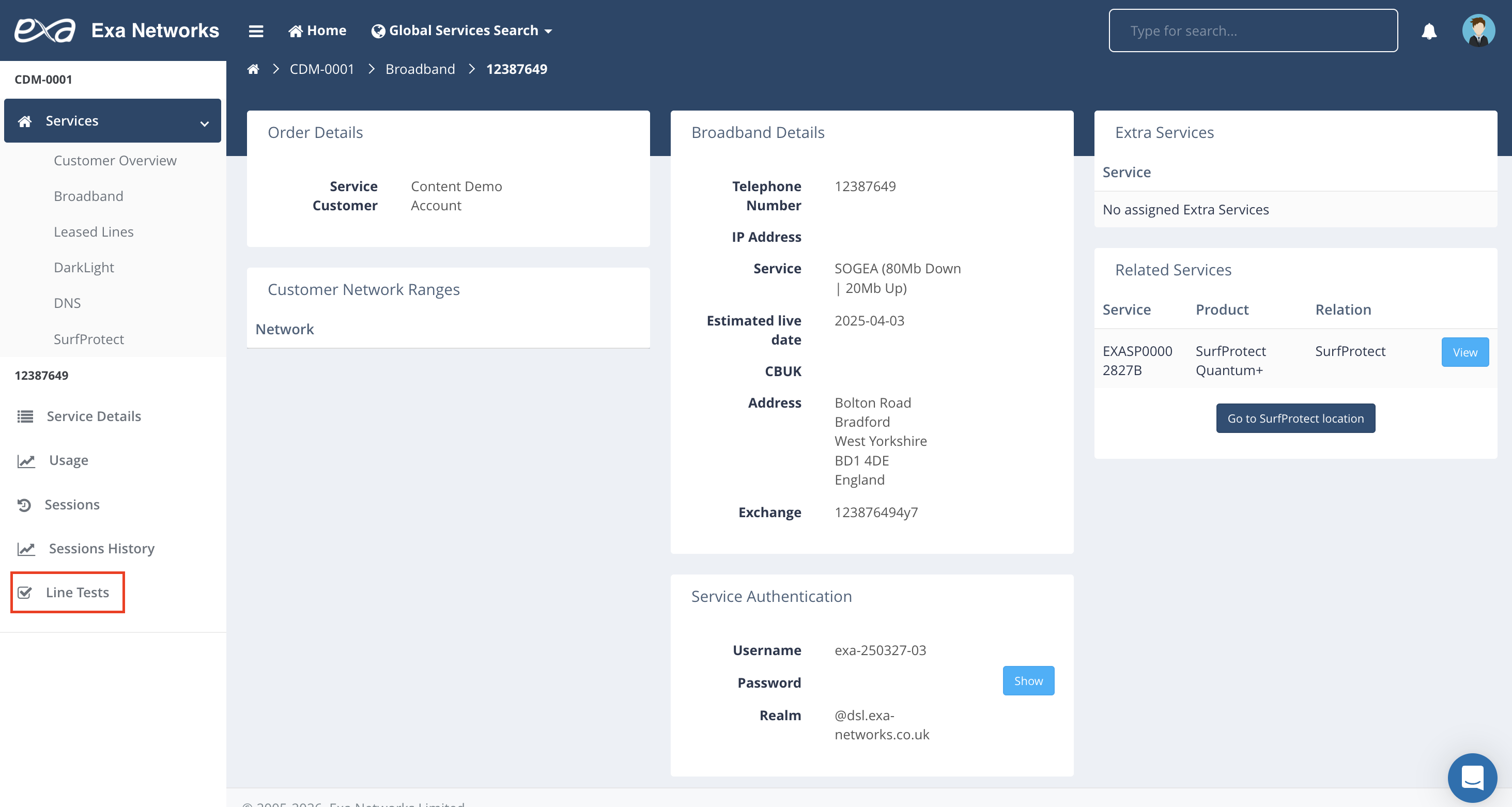Select SurfProtect in Services submenu

89,338
